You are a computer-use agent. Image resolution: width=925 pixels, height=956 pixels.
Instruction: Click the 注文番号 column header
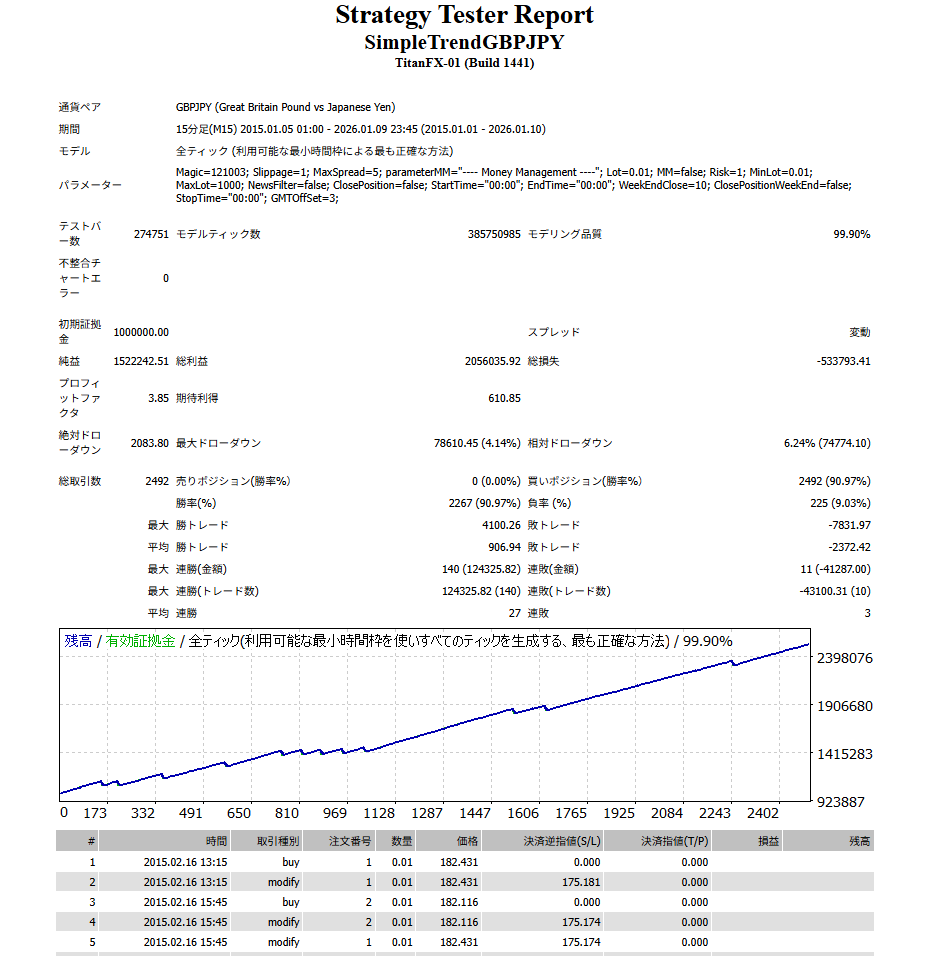[x=350, y=841]
